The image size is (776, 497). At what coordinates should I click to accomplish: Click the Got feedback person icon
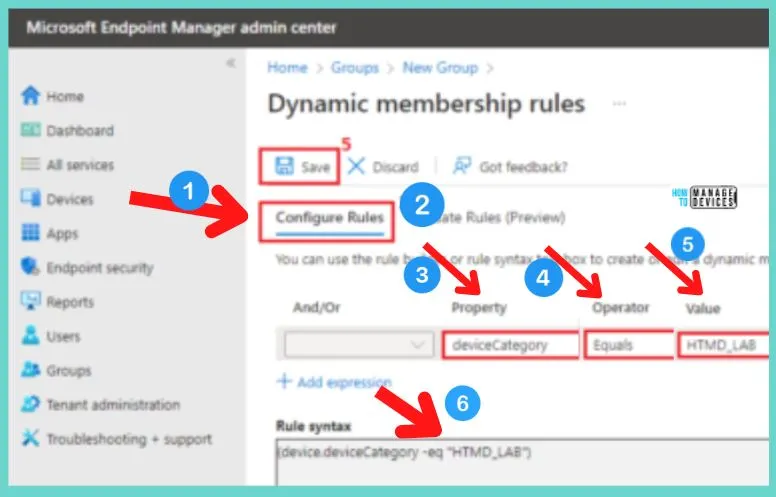[x=462, y=166]
